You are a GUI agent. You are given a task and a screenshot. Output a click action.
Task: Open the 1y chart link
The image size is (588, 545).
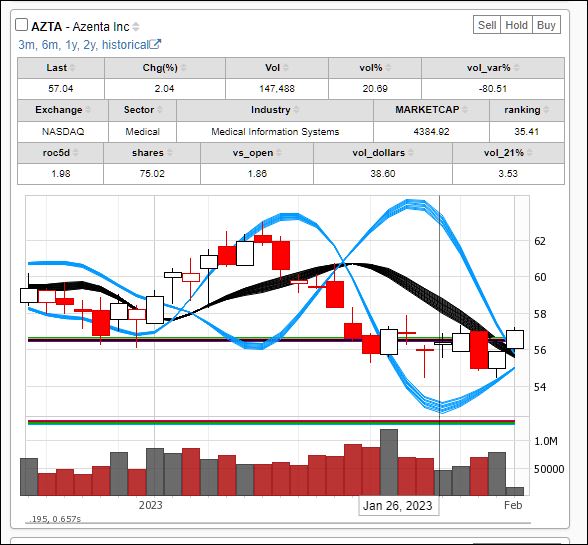(x=71, y=45)
